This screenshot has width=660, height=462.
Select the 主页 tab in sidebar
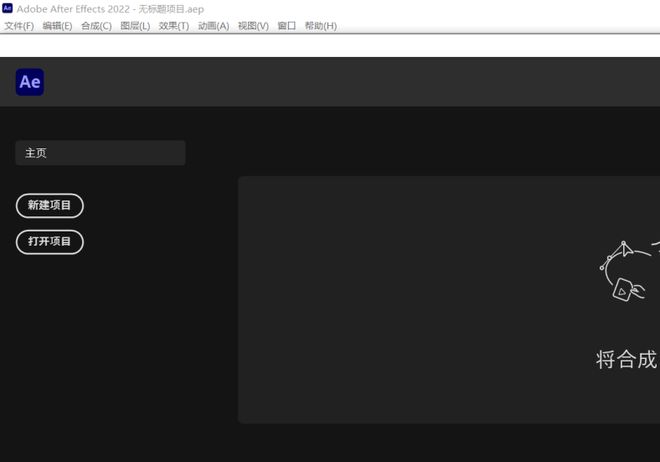(100, 153)
